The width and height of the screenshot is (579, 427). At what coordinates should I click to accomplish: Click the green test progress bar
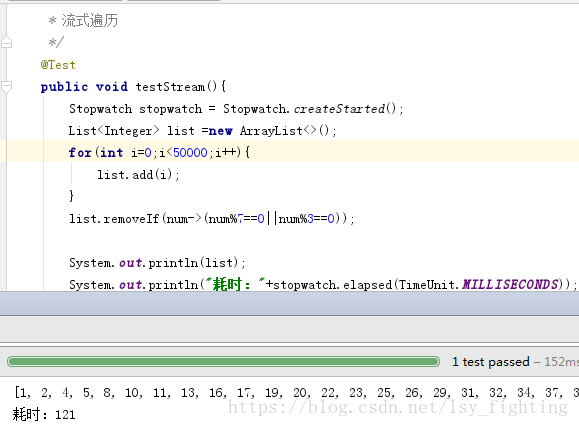(x=223, y=361)
